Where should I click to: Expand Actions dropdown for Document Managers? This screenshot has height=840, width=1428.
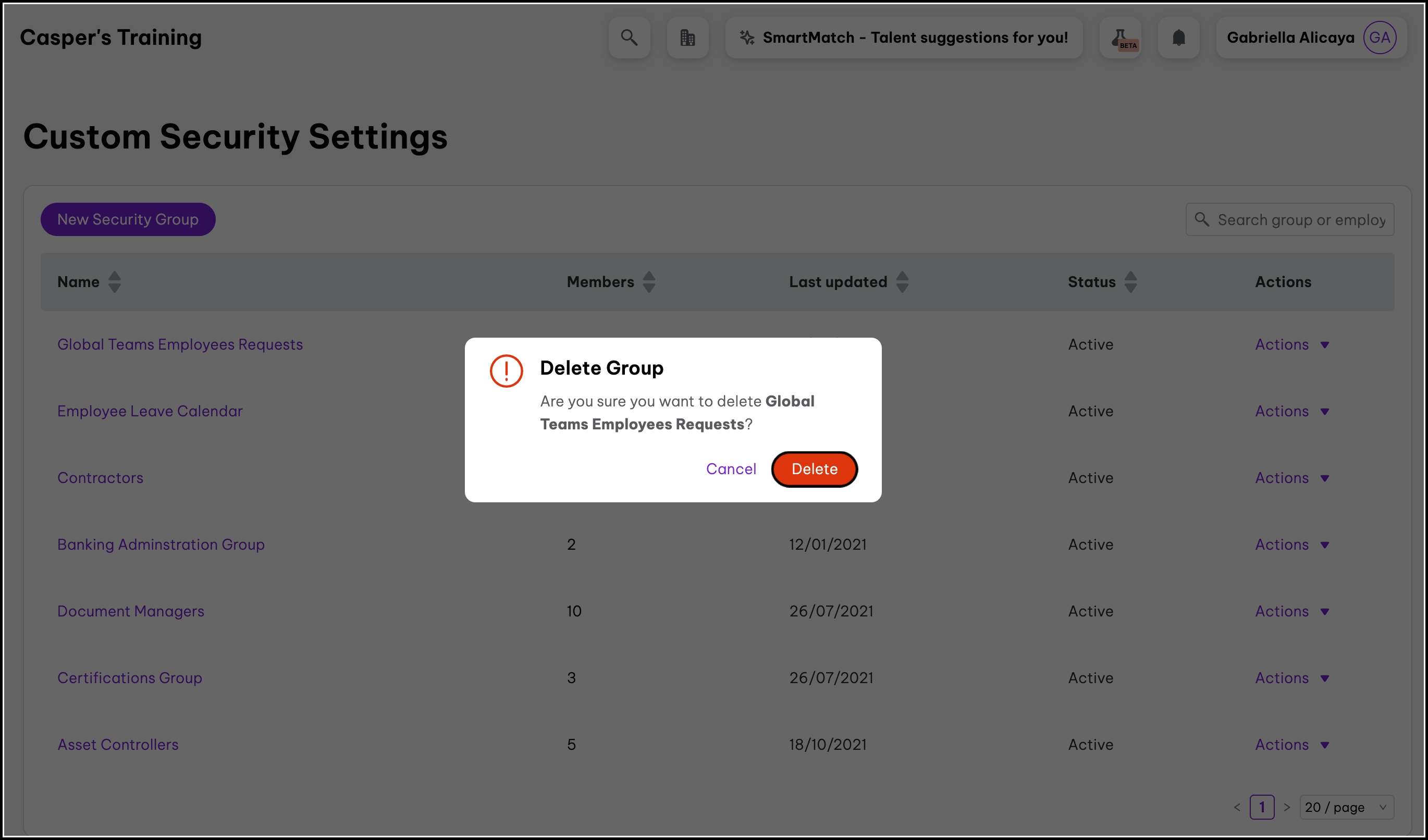coord(1292,611)
